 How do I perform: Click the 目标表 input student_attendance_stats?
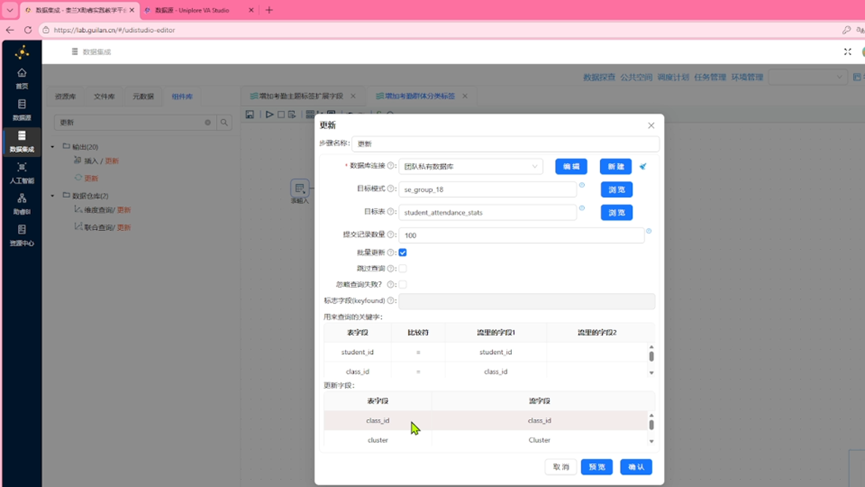(x=488, y=212)
